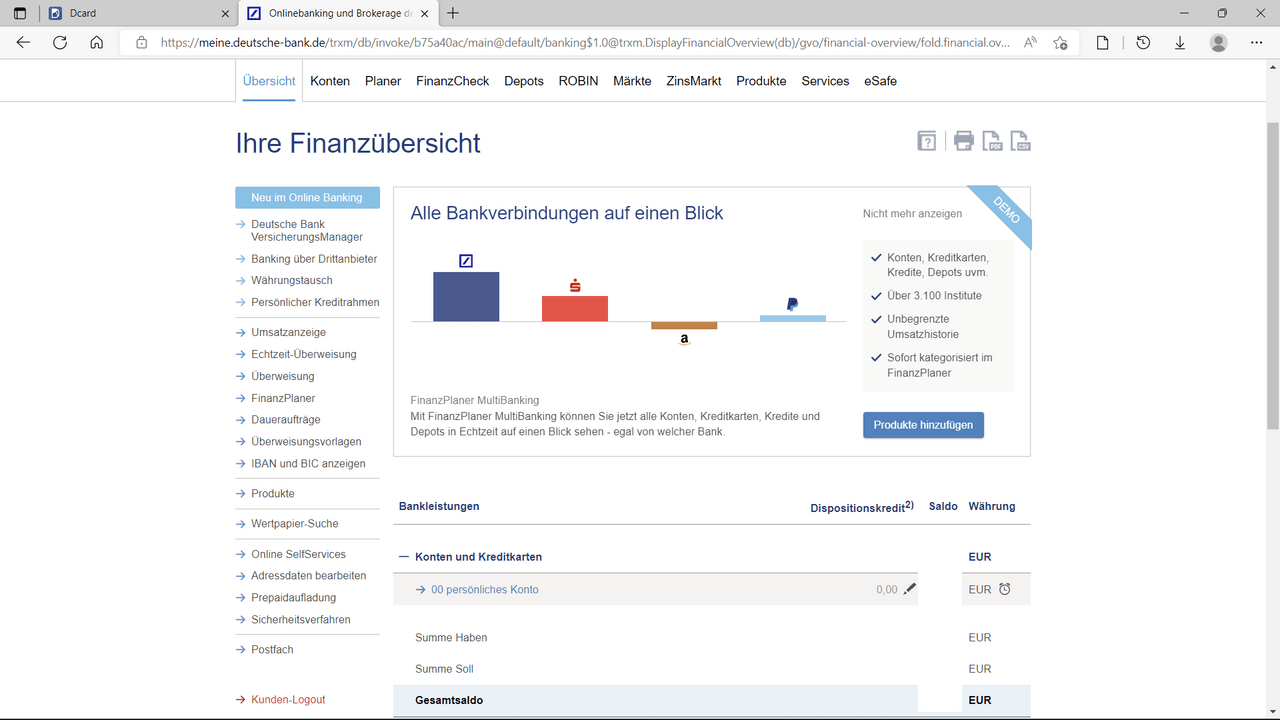This screenshot has width=1280, height=720.
Task: Open Online SelfServices
Action: tap(298, 554)
